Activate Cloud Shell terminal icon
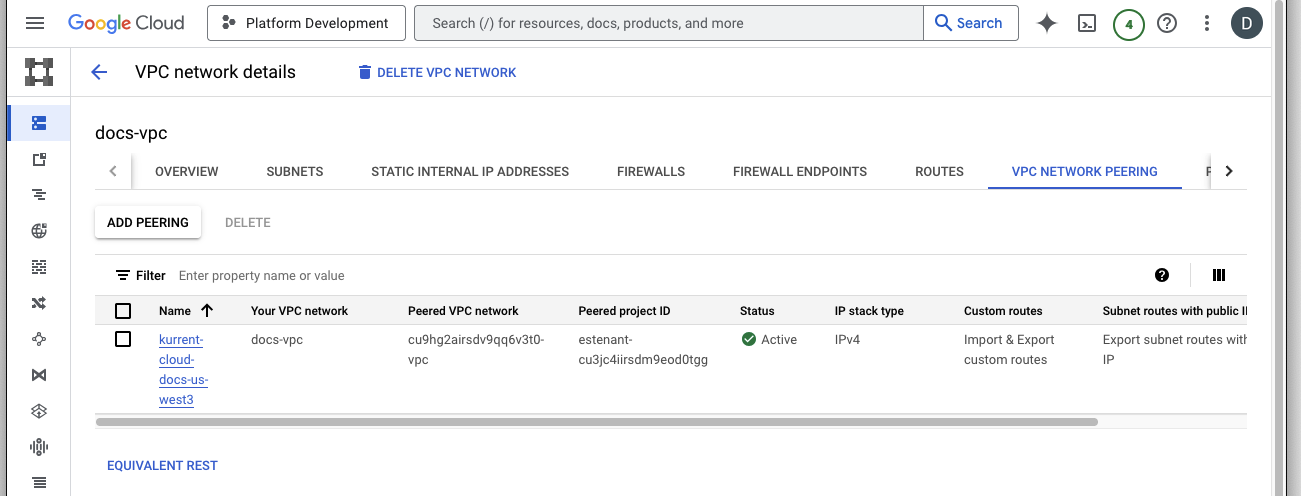 click(x=1087, y=23)
